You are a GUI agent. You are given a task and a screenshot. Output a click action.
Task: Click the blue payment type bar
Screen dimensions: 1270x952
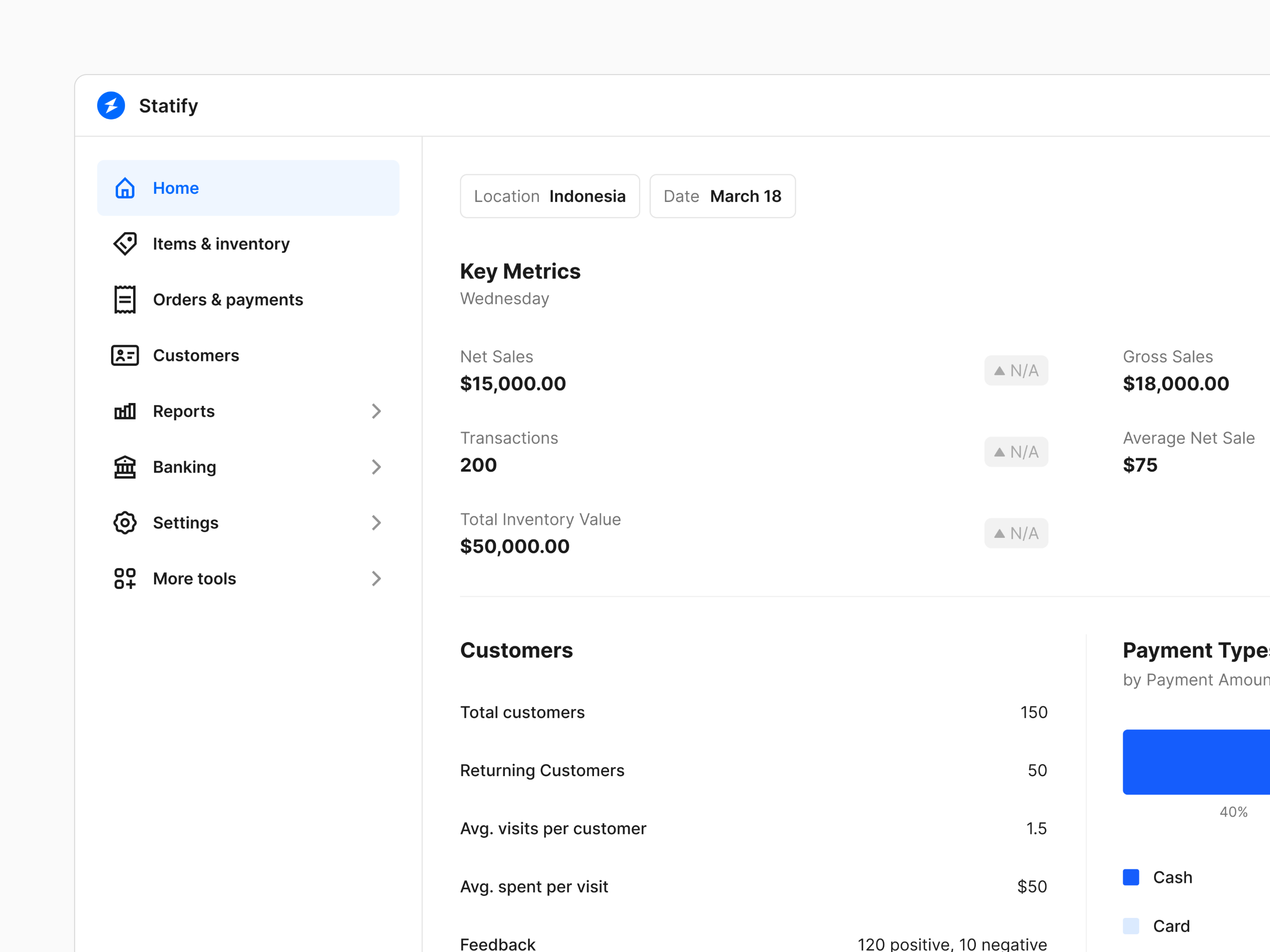(x=1196, y=762)
